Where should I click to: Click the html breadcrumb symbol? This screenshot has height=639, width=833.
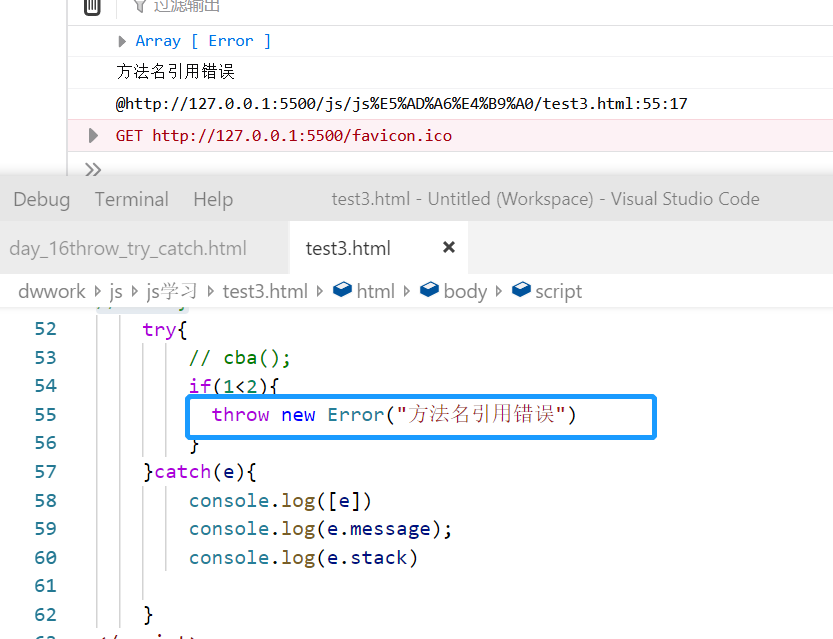coord(364,291)
